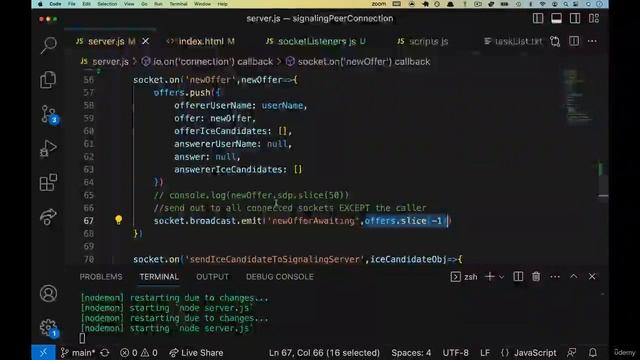
Task: Open the Selection menu in menu bar
Action: 107,4
